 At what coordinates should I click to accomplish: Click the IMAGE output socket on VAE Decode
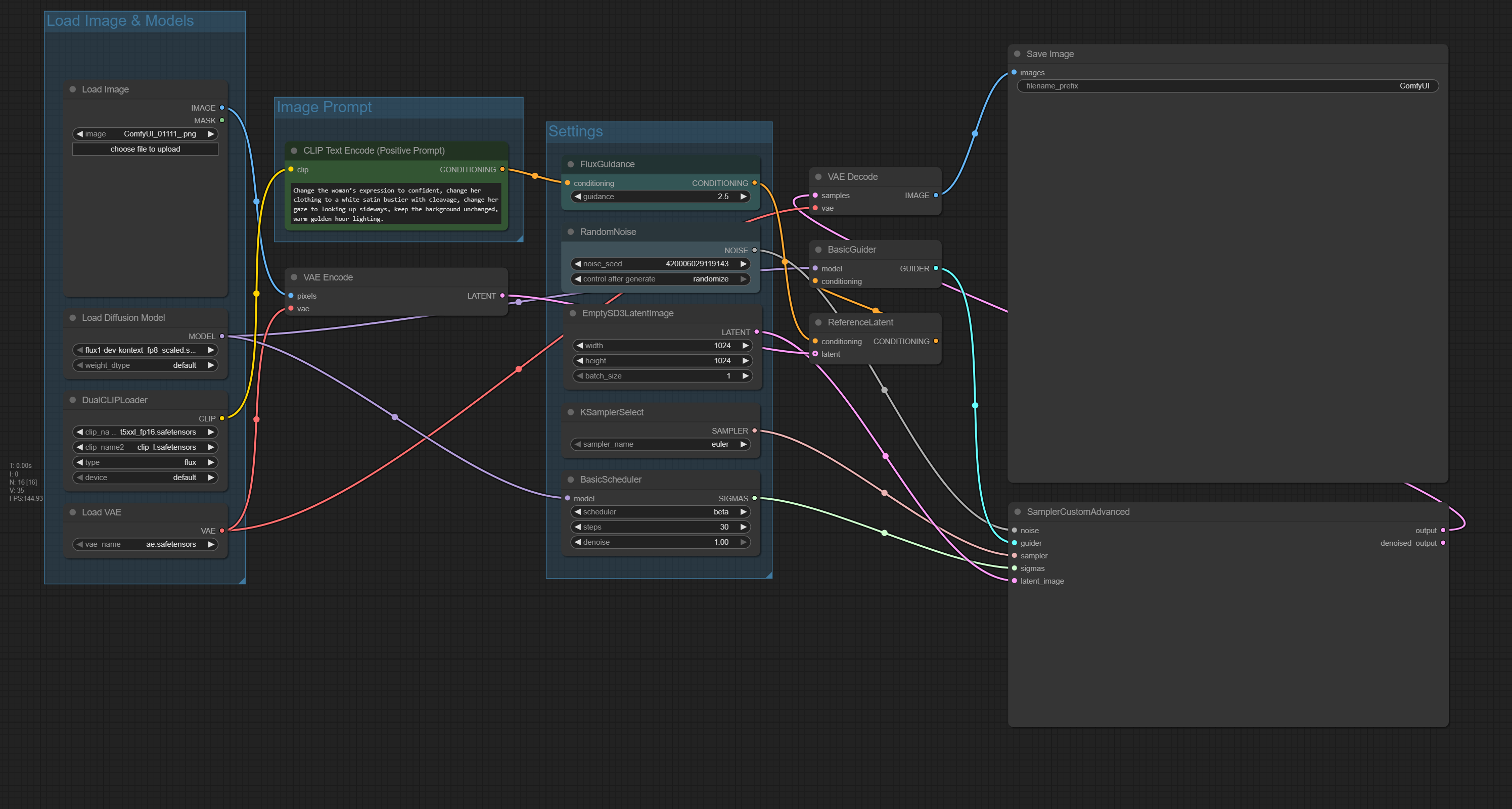(x=936, y=196)
